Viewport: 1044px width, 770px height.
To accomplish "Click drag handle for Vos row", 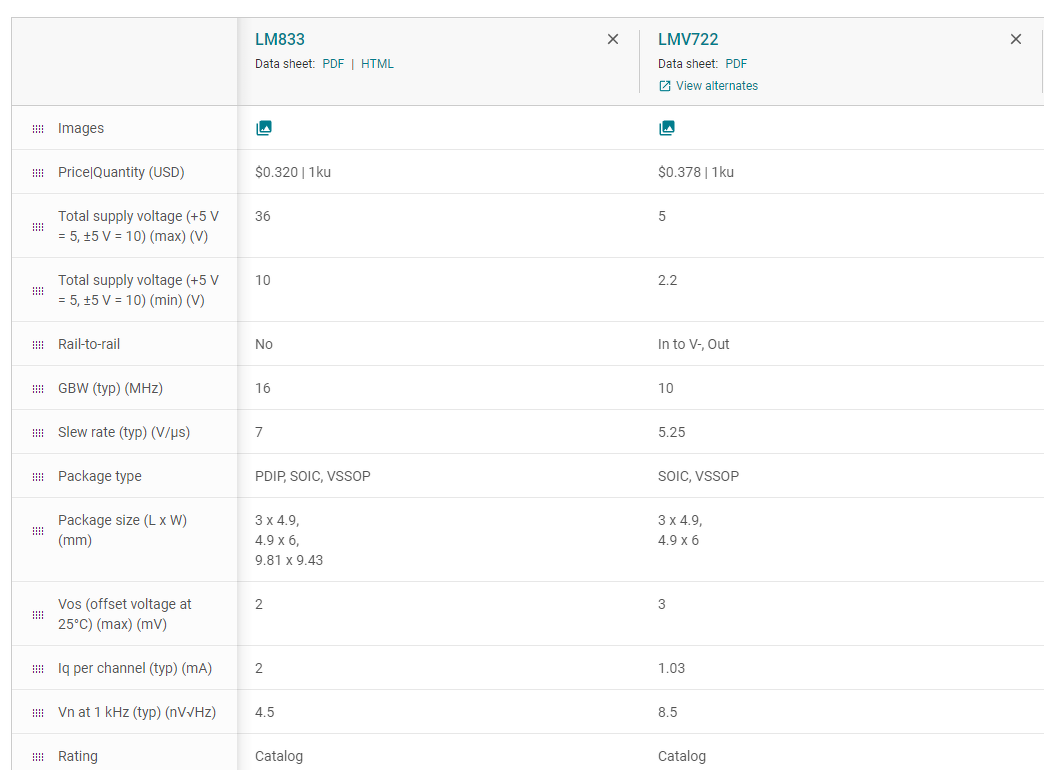I will tap(38, 614).
